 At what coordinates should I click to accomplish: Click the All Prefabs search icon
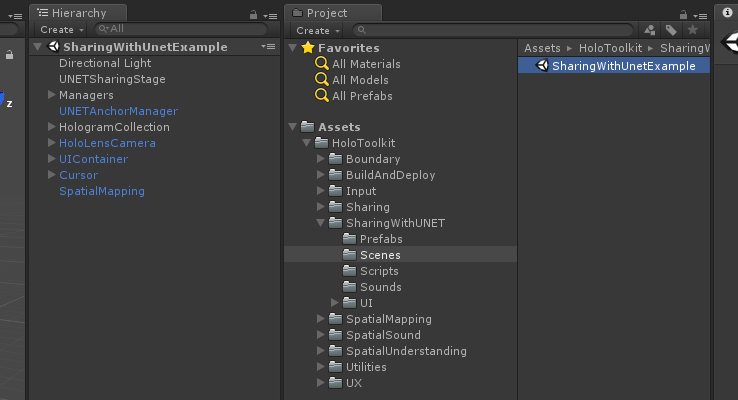click(x=322, y=95)
